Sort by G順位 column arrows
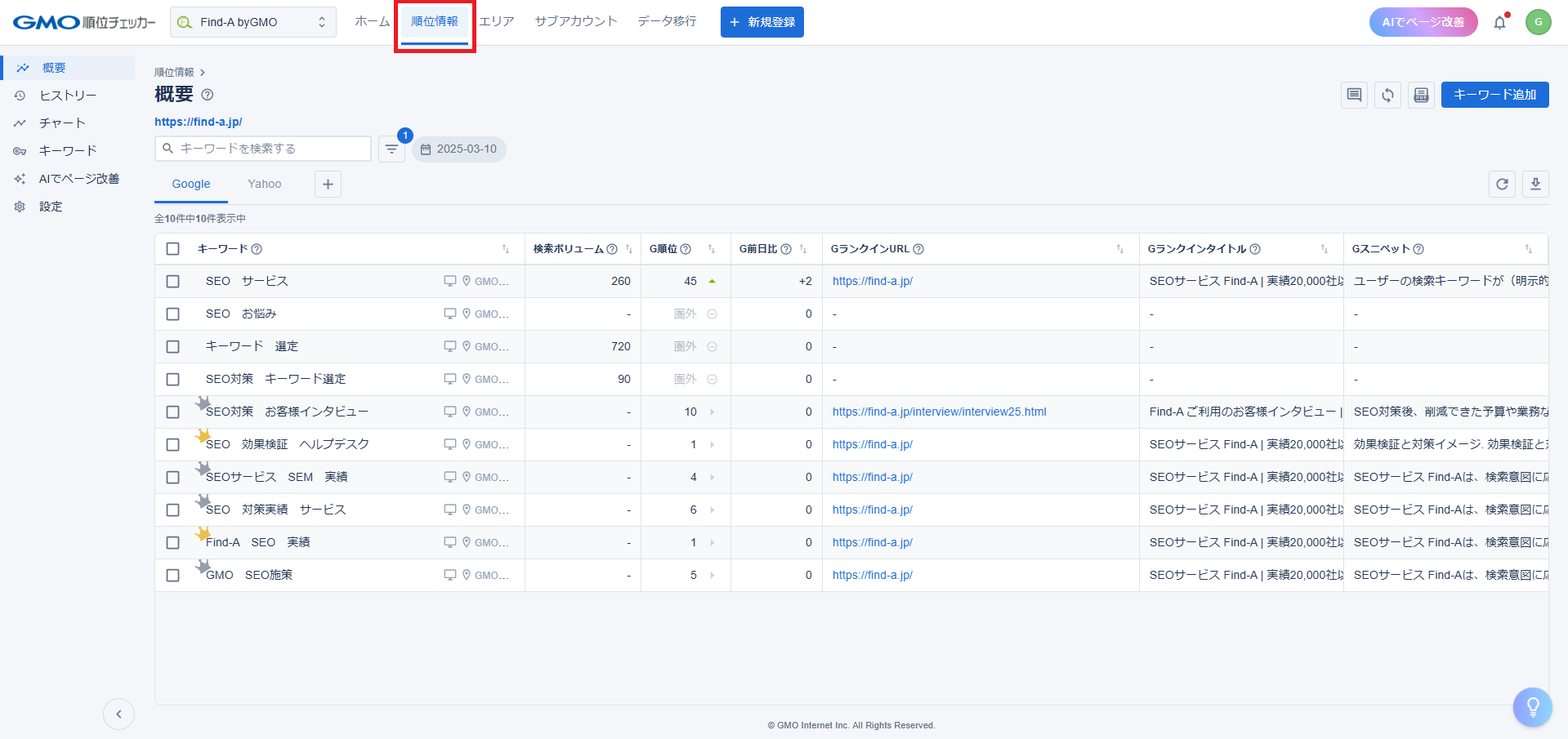The image size is (1568, 739). pyautogui.click(x=712, y=249)
